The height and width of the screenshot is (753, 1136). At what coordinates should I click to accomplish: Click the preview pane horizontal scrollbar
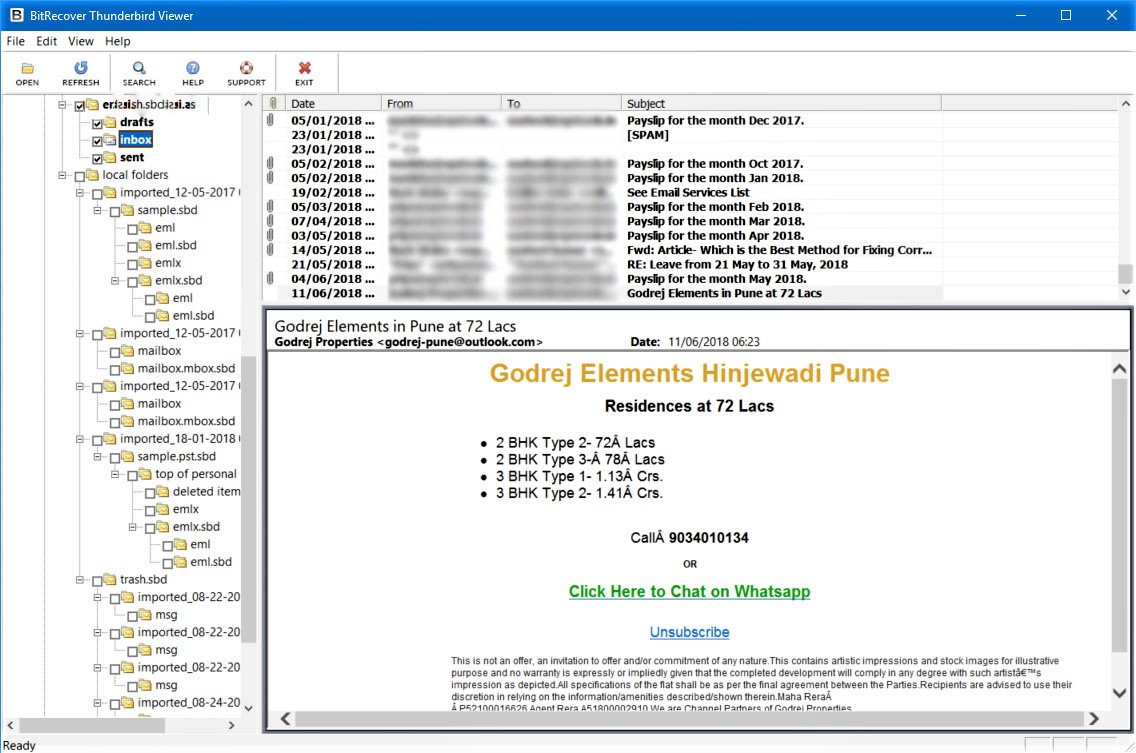tap(688, 718)
